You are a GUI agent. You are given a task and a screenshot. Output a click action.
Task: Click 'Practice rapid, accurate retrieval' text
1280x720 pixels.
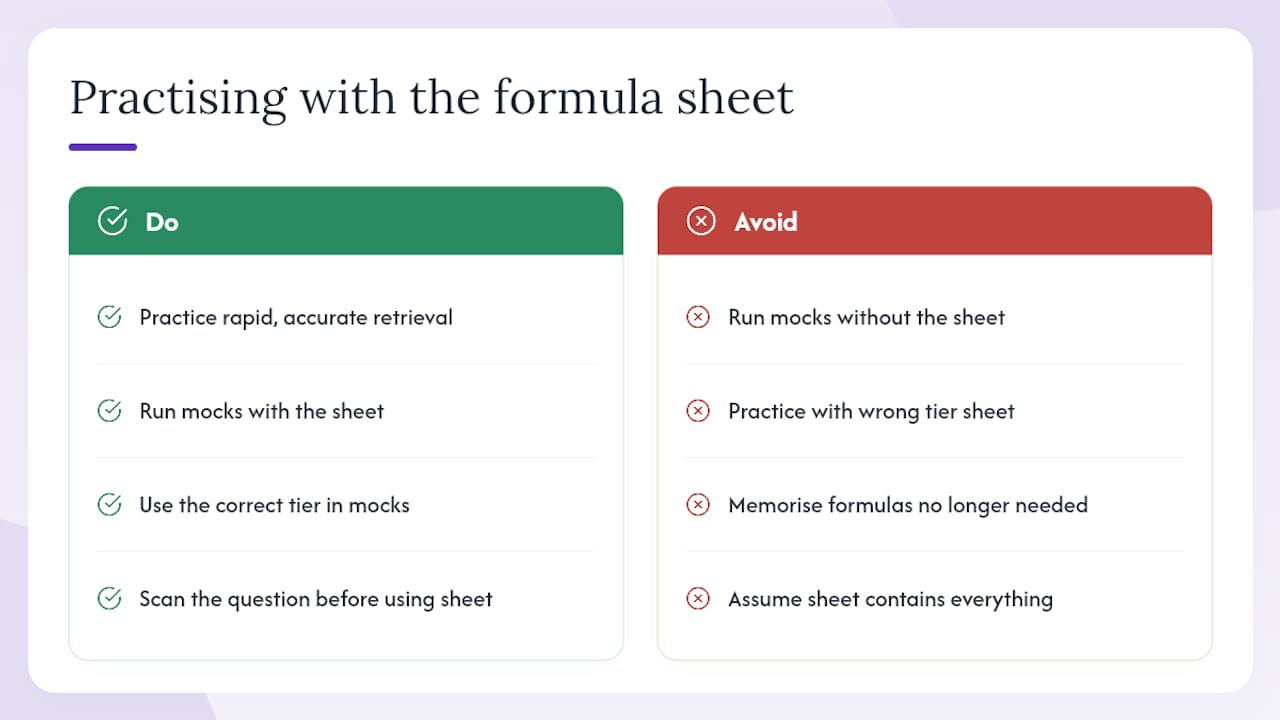pos(296,318)
